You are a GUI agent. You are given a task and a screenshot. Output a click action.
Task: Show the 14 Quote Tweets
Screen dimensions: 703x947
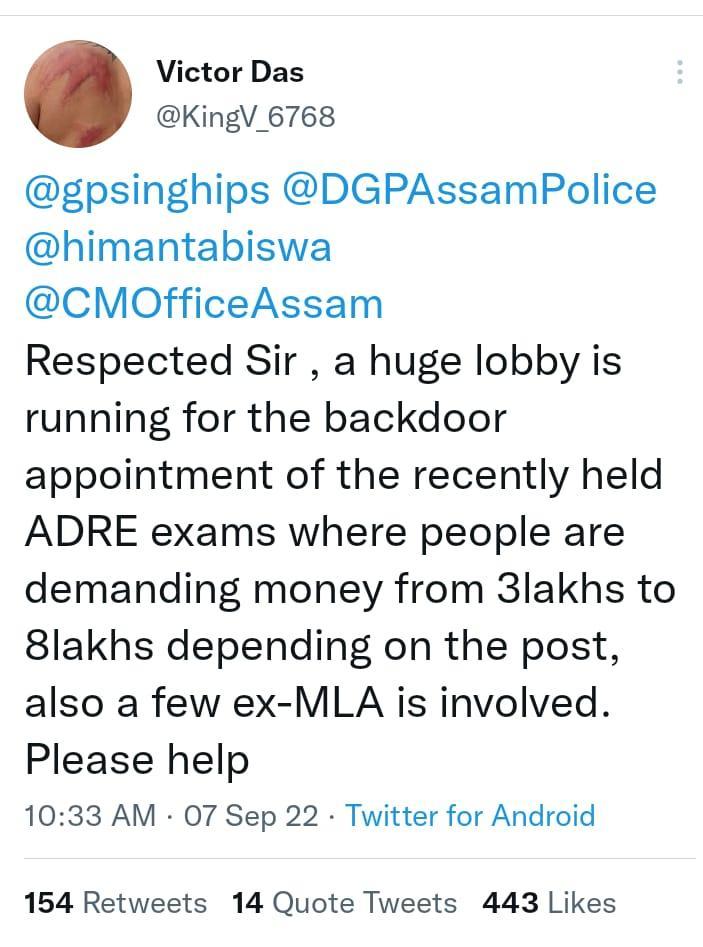pyautogui.click(x=344, y=903)
